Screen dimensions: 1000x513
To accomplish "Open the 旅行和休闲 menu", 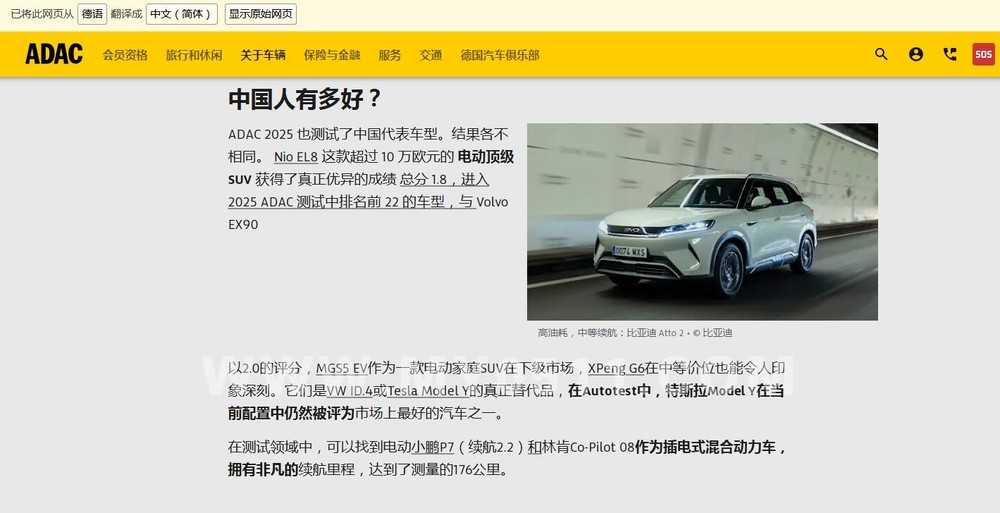I will (194, 55).
